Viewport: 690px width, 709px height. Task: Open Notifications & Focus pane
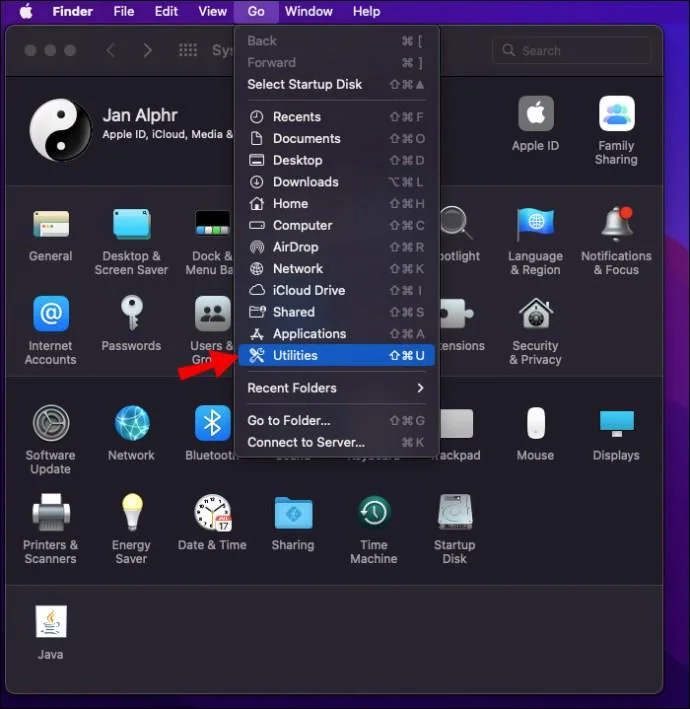point(616,241)
